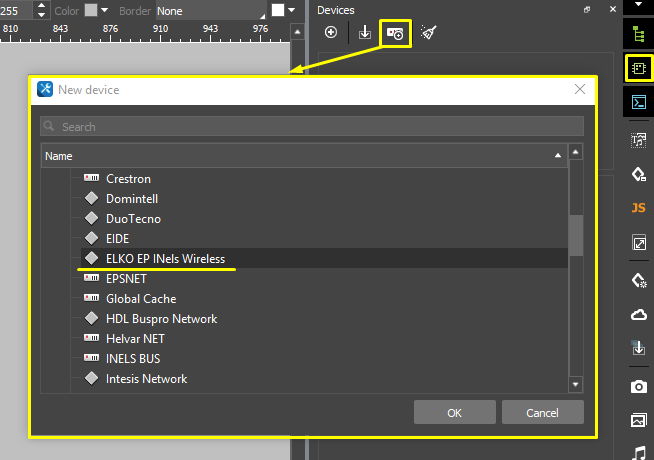Sort the list by the Name column header

[x=300, y=156]
